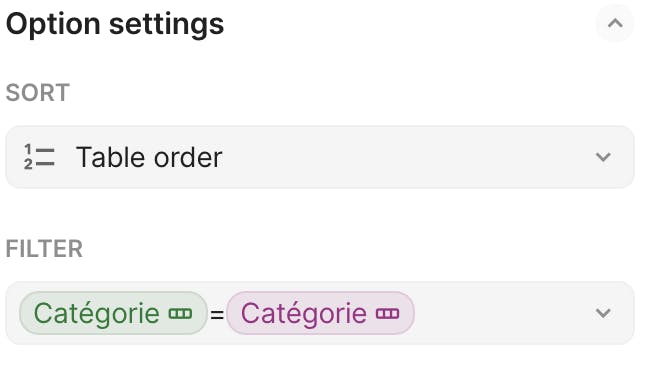
Task: Click the Table order text
Action: pos(149,157)
